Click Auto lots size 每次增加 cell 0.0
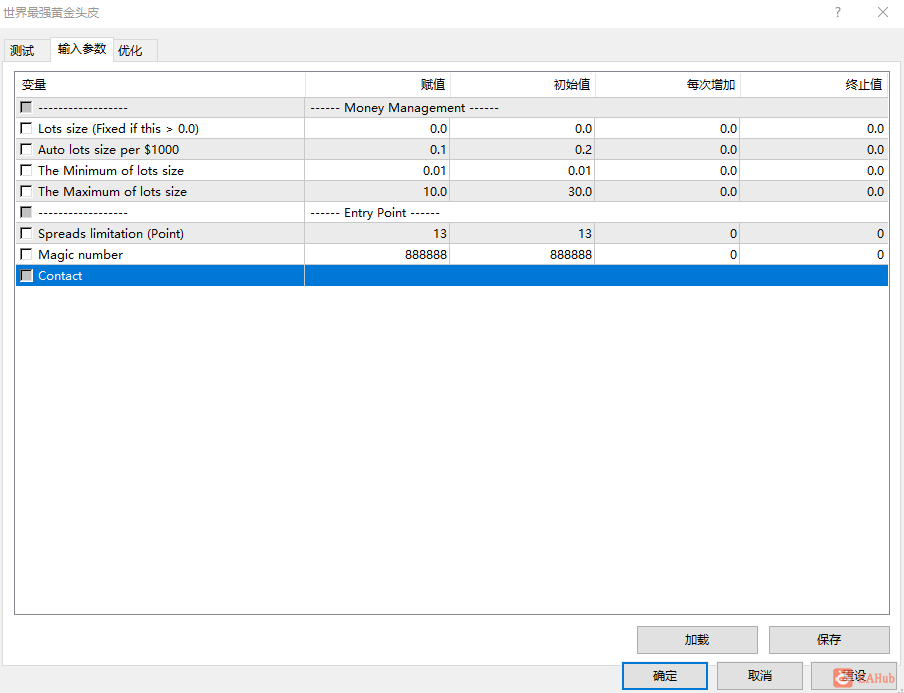Screen dimensions: 904x693 click(668, 149)
